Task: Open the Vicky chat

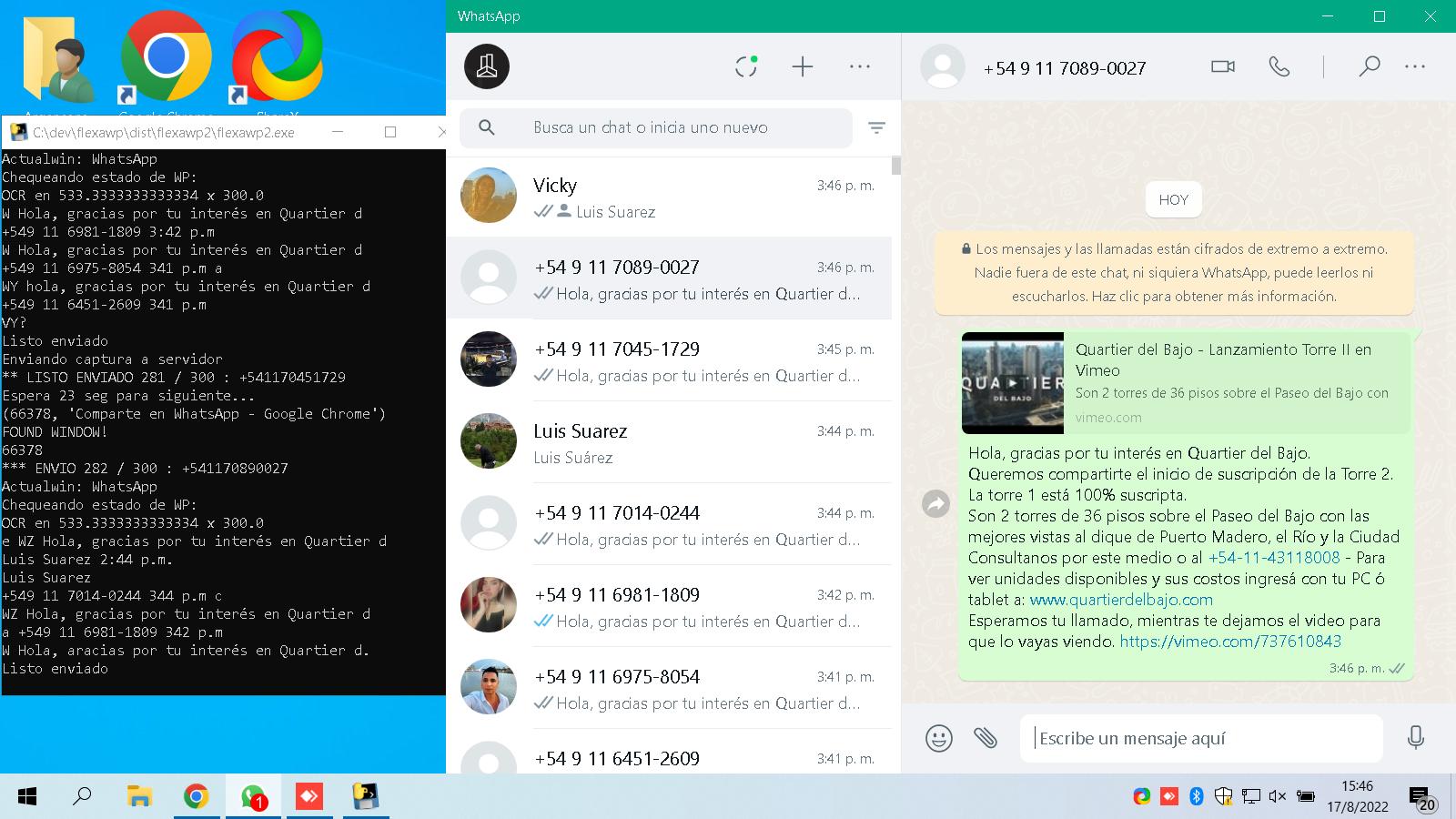Action: click(x=669, y=197)
